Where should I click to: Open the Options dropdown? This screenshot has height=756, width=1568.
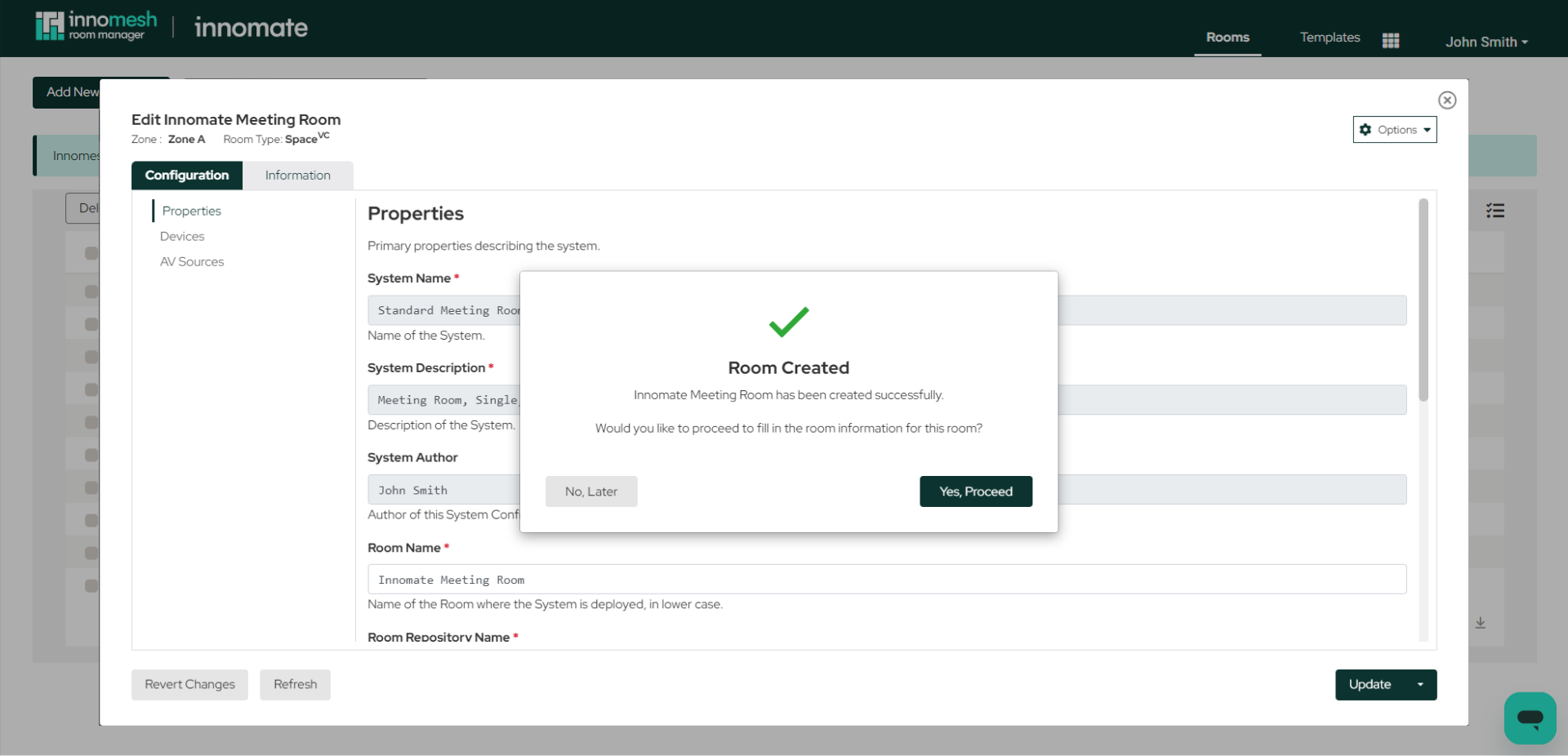(x=1395, y=129)
